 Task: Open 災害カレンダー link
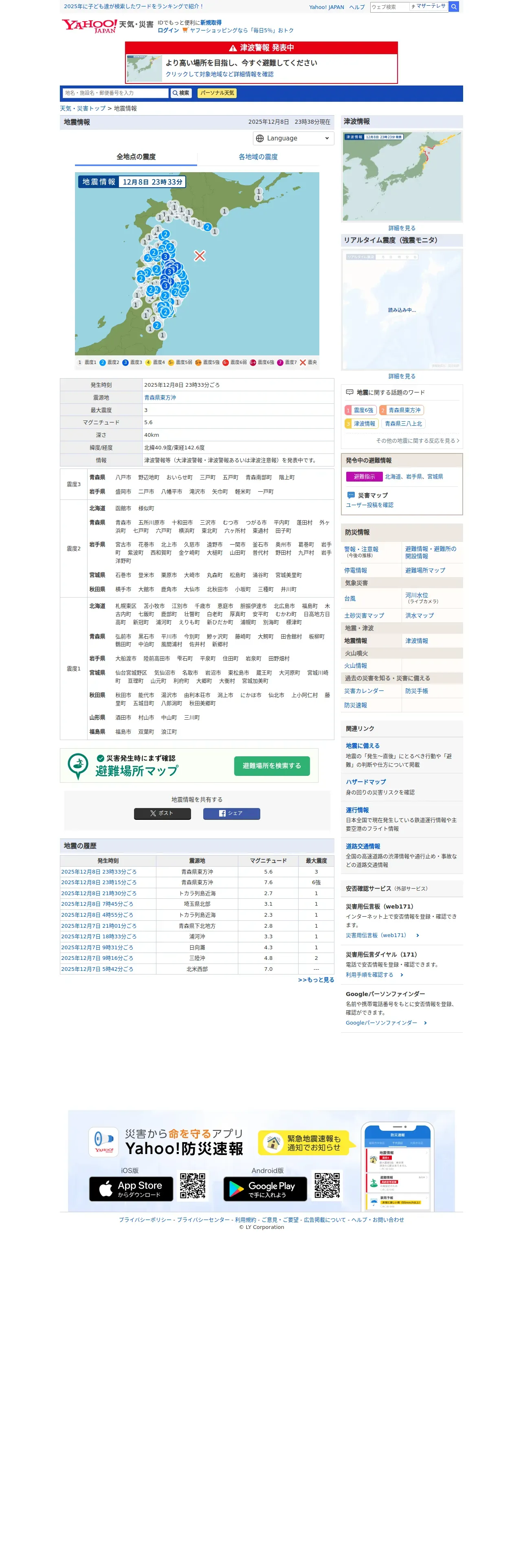coord(364,691)
